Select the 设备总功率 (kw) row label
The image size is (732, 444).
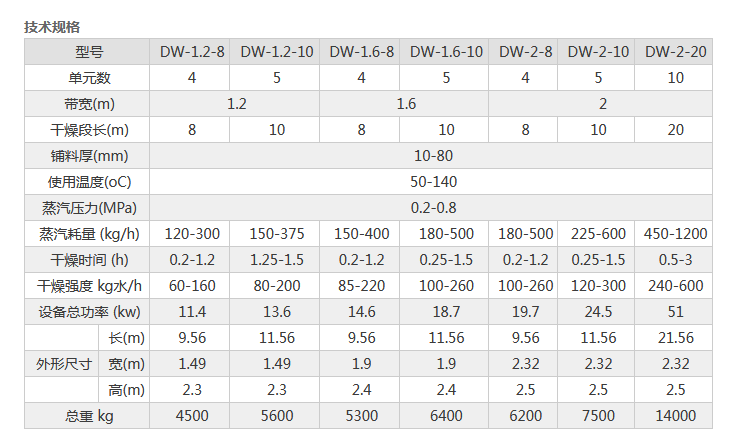point(89,312)
